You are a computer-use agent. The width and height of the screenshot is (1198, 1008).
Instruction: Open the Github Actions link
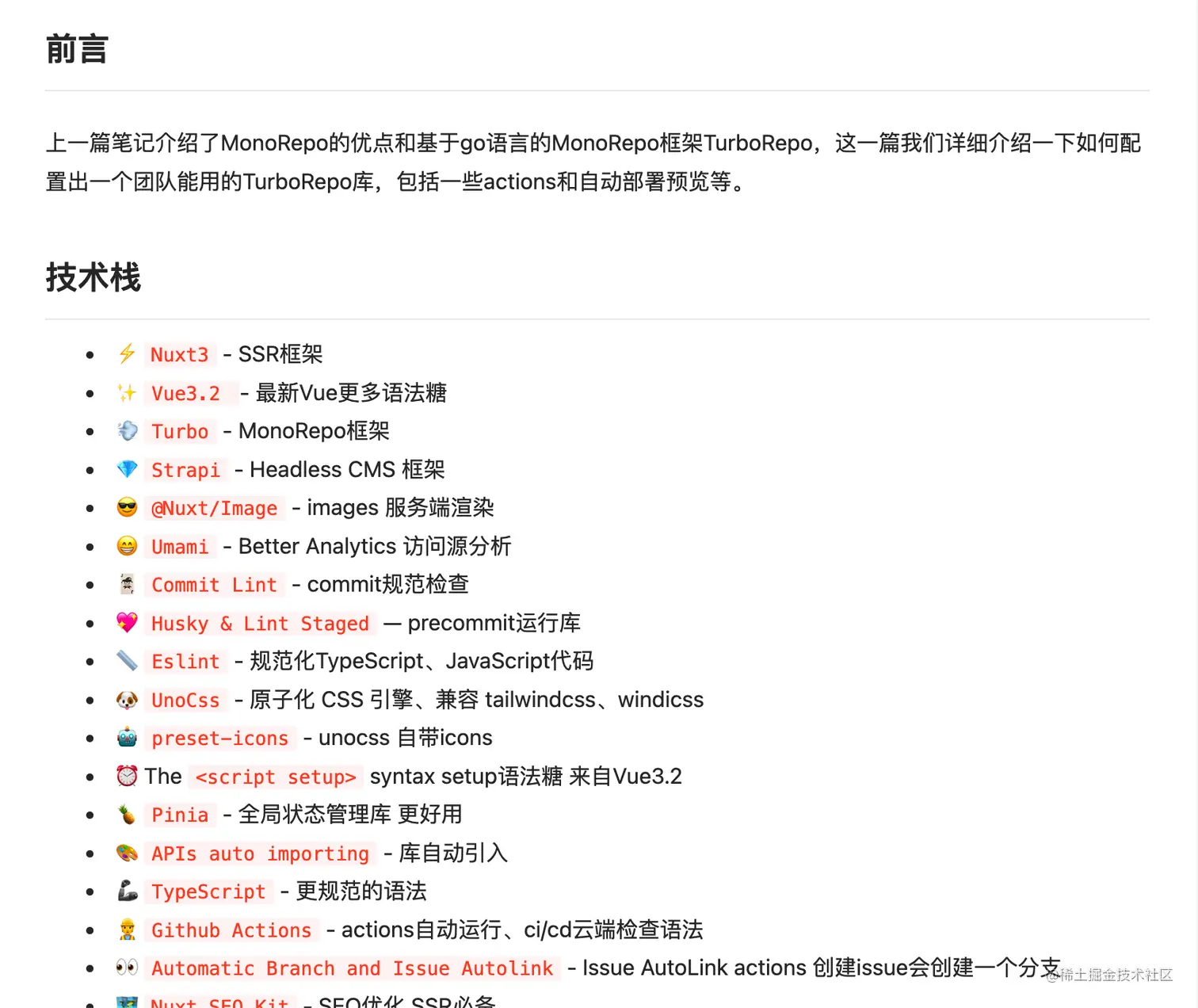click(x=231, y=930)
